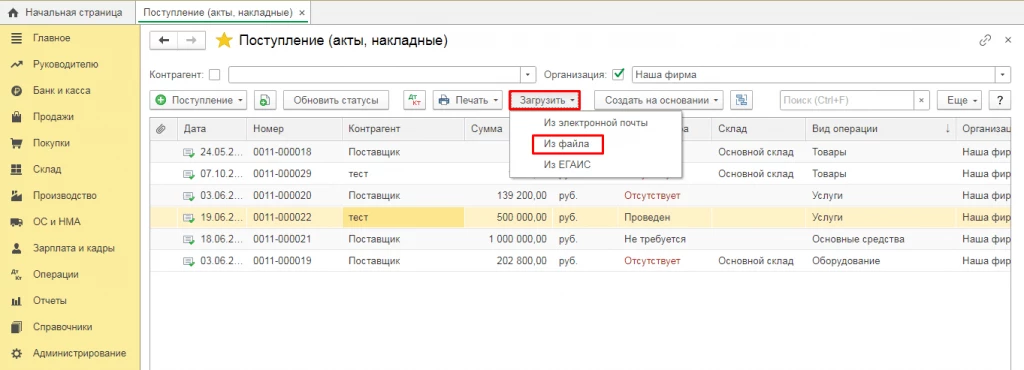Open help with the question mark button
This screenshot has height=370, width=1024.
click(999, 100)
